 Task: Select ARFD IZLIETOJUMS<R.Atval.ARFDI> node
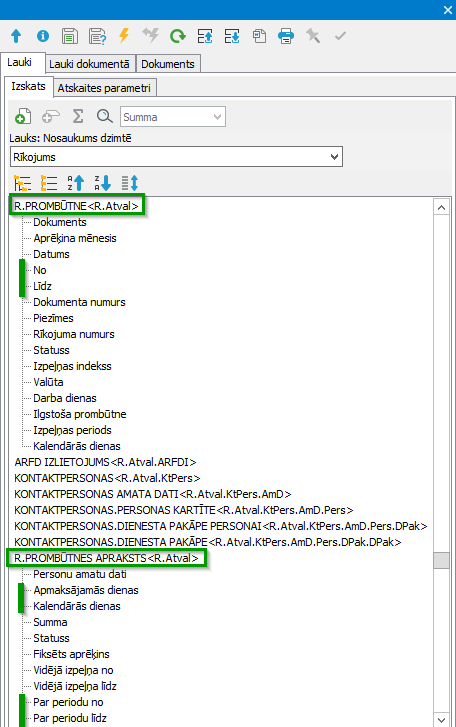pyautogui.click(x=105, y=462)
